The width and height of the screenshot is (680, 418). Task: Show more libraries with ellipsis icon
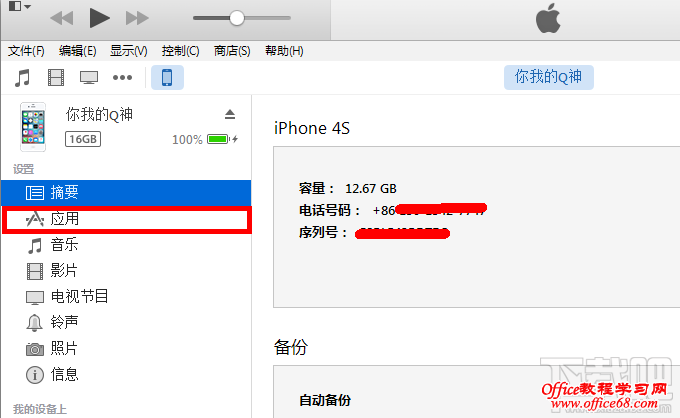pyautogui.click(x=122, y=78)
